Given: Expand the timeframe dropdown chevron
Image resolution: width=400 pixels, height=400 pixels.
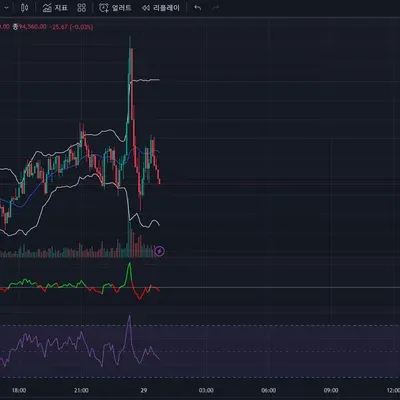Looking at the screenshot, I should (6, 8).
